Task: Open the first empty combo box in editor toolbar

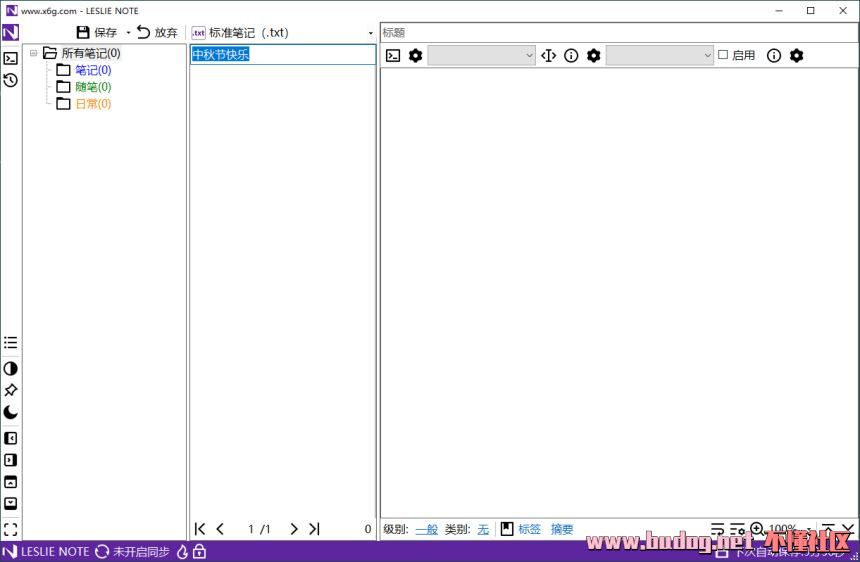Action: (481, 55)
